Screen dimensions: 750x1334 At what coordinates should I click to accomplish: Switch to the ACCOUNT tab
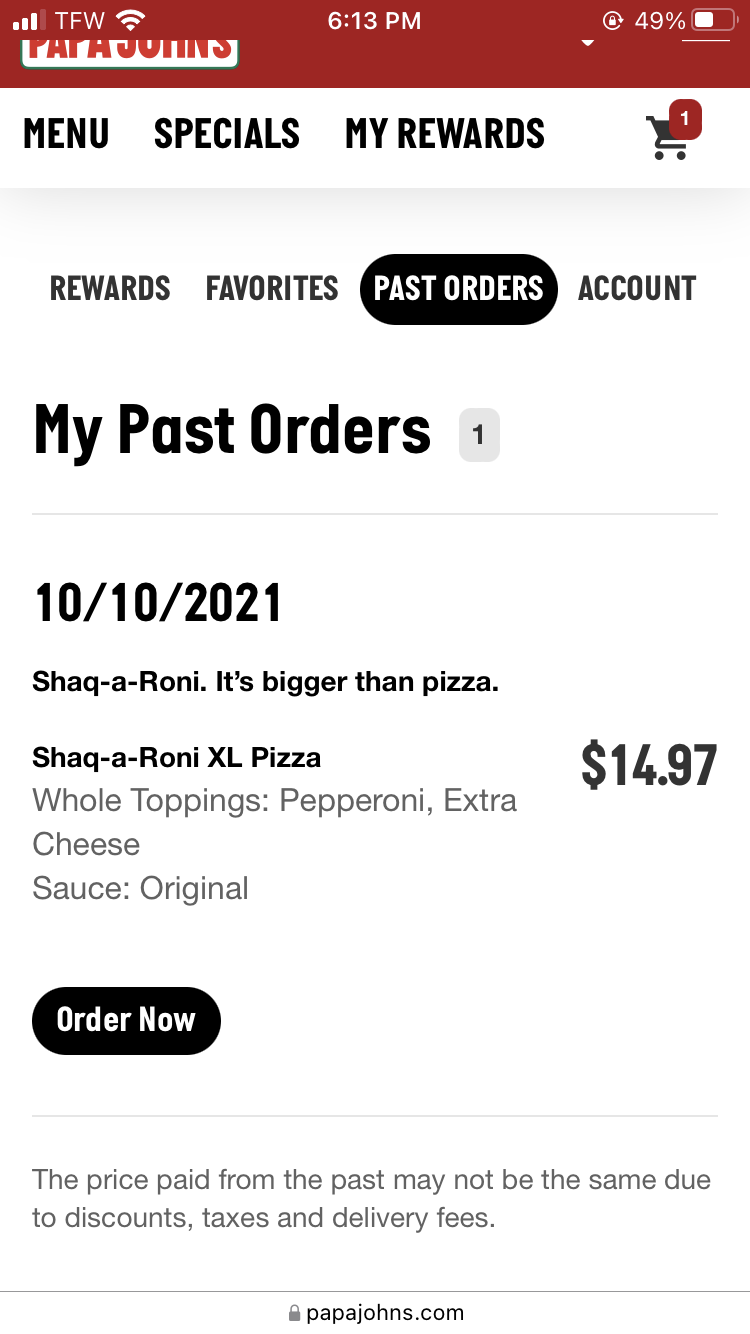click(x=637, y=289)
